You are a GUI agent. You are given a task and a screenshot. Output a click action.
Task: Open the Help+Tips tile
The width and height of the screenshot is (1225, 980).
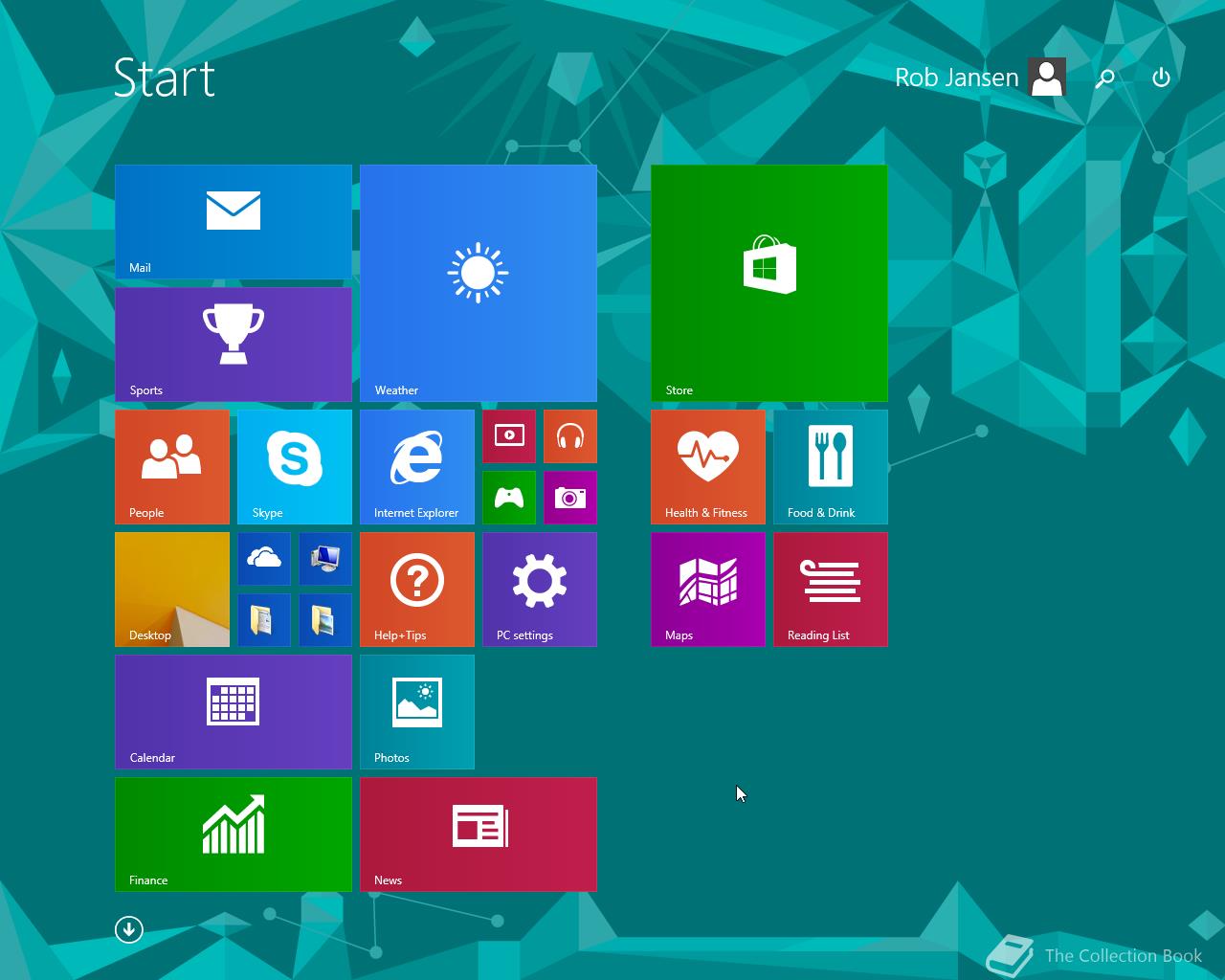point(417,590)
